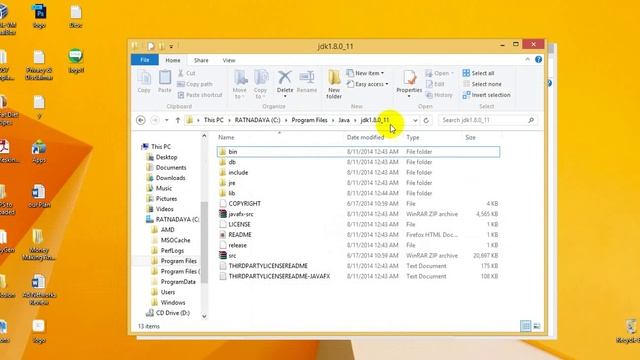Click Invert selection

point(487,95)
